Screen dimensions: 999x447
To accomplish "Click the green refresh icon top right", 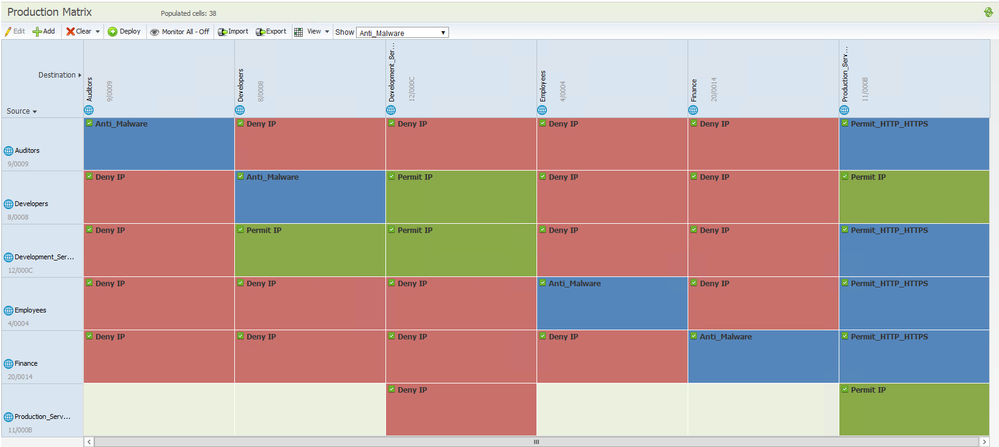I will (988, 11).
